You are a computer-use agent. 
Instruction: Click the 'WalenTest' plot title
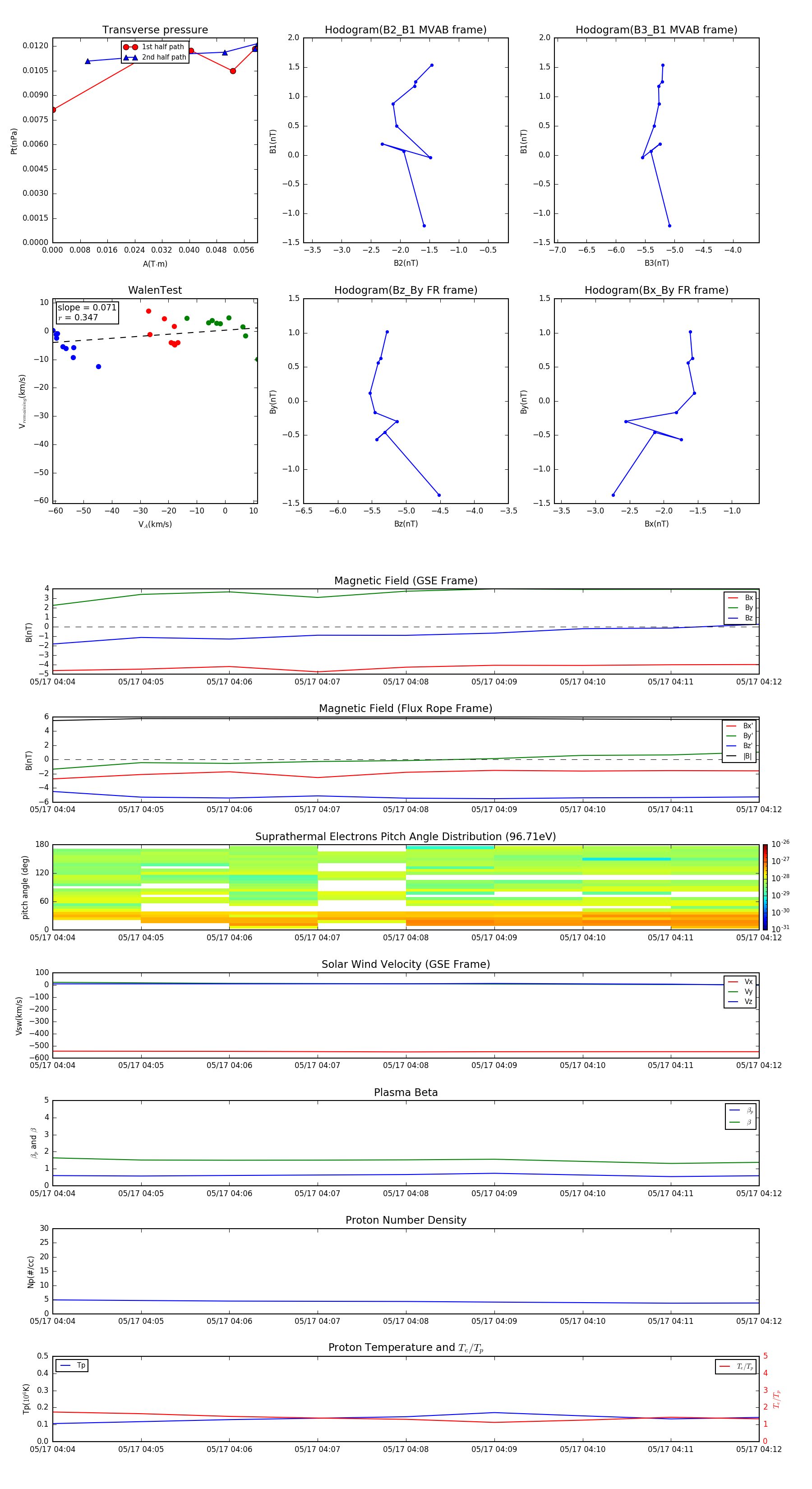pyautogui.click(x=155, y=290)
